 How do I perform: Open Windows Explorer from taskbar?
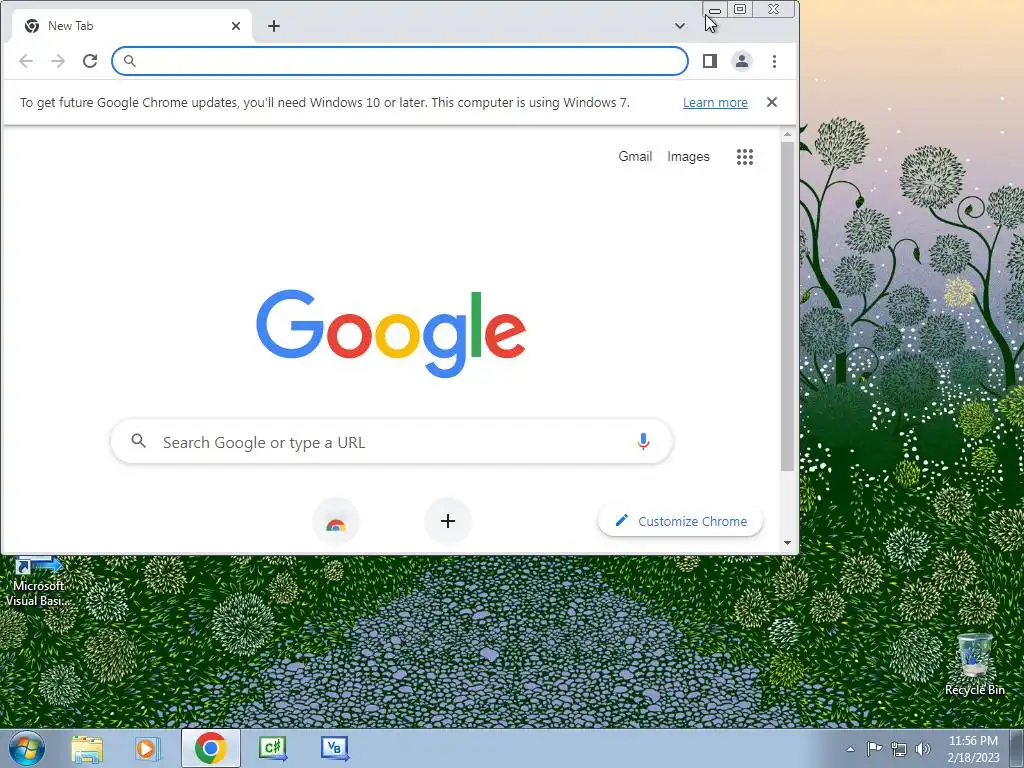coord(87,748)
